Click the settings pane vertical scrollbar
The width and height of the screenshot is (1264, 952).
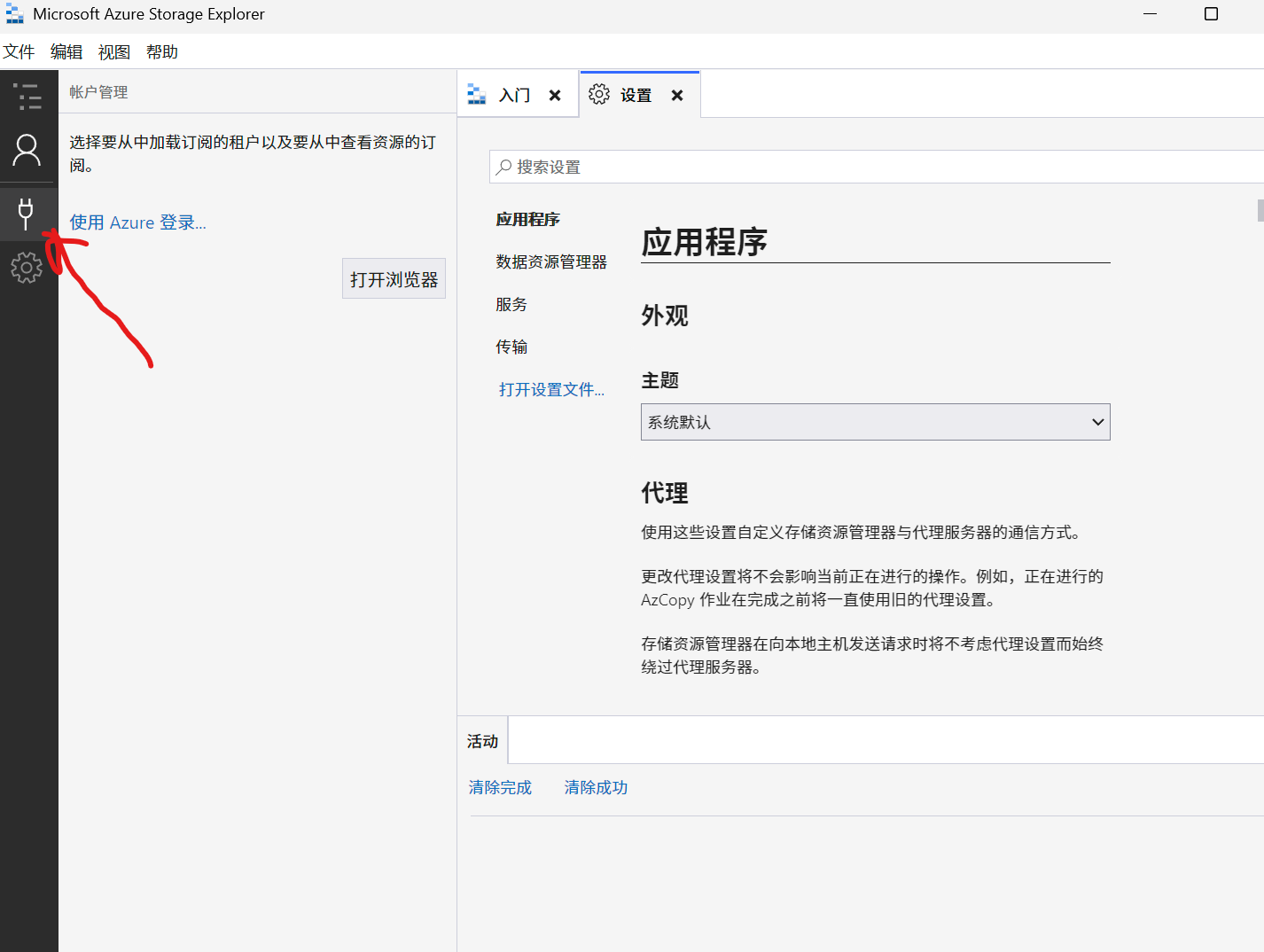point(1260,211)
